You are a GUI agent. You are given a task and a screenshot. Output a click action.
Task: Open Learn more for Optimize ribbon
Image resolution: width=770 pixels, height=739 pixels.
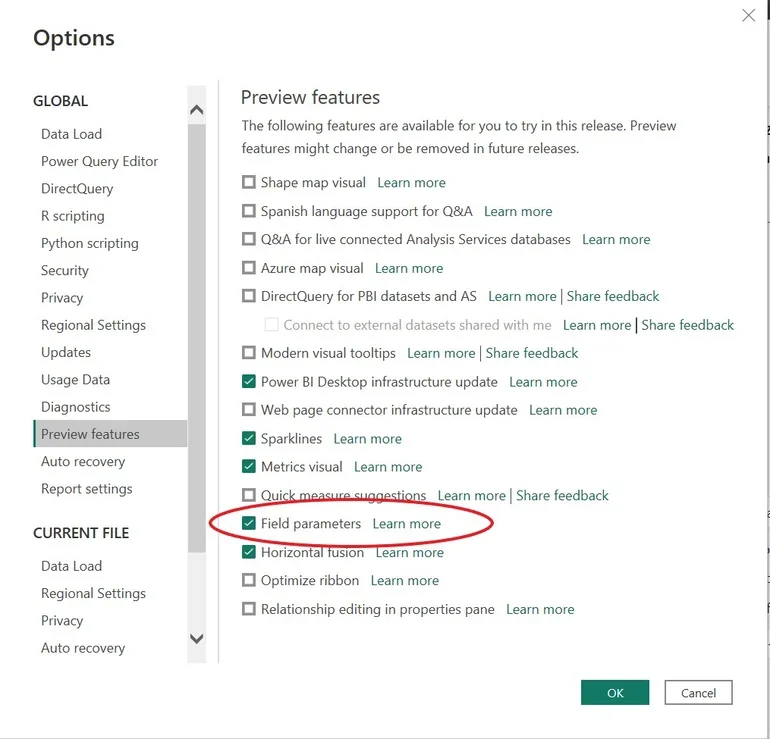(x=405, y=581)
